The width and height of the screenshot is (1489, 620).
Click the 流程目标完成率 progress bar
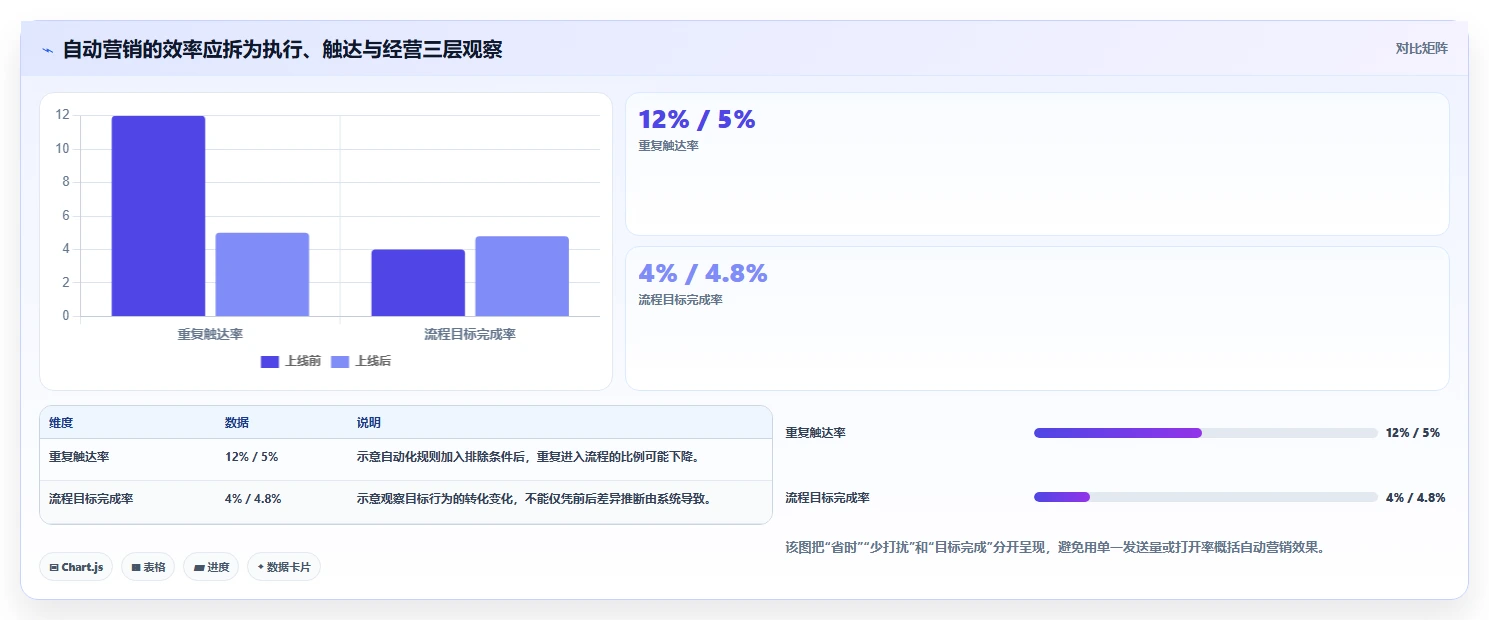(x=1206, y=497)
